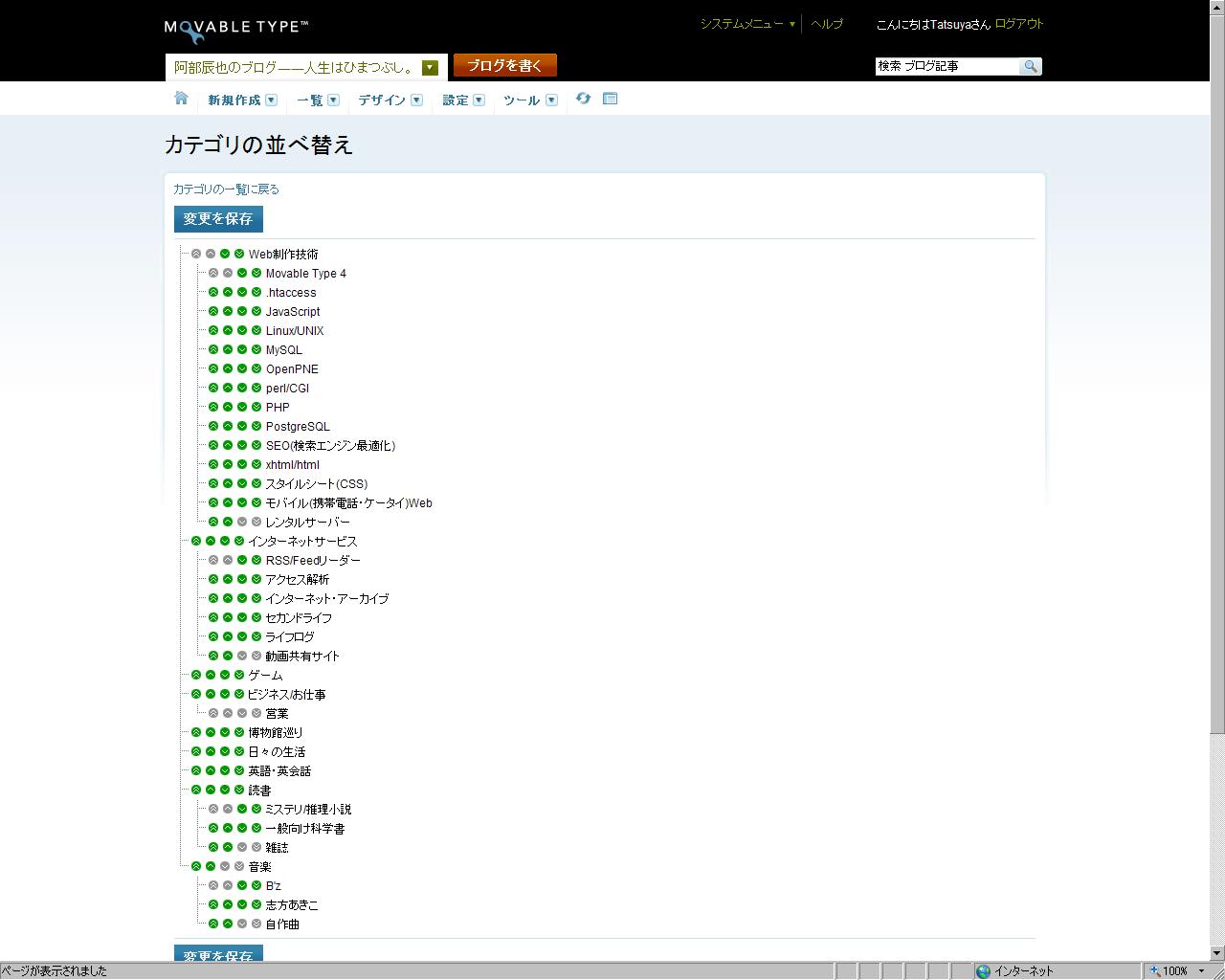Click the Movable Type logo
Screen dimensions: 1225x980
tap(236, 30)
